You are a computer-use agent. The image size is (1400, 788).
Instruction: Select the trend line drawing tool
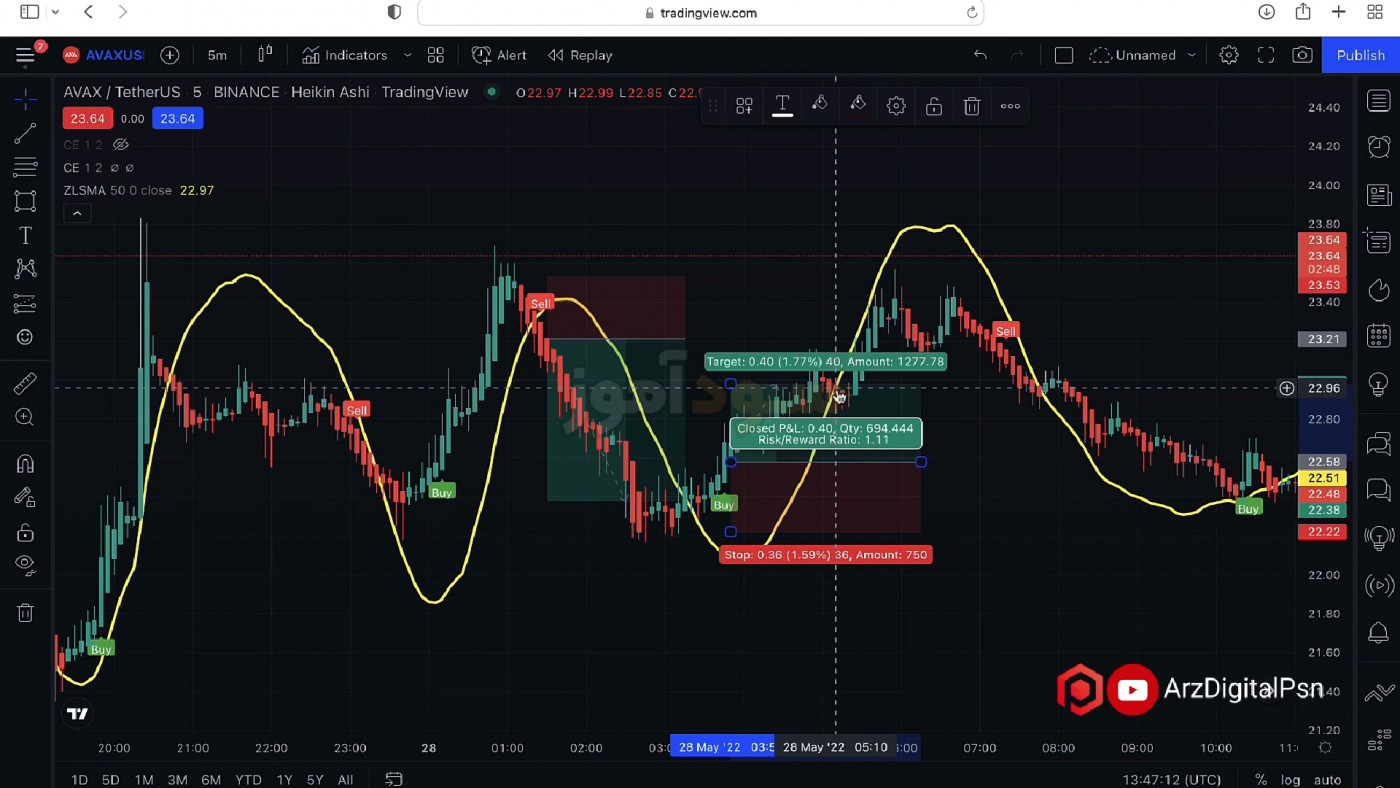(x=25, y=133)
